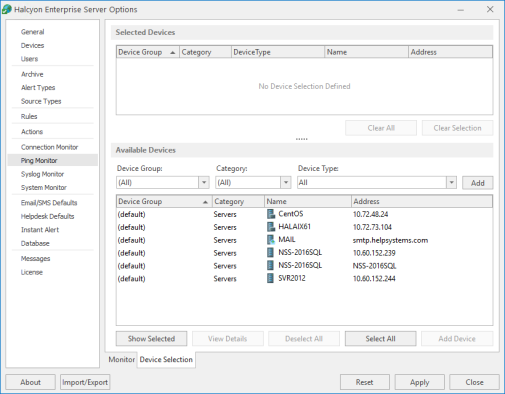Viewport: 505px width, 394px height.
Task: Click the NSS-2016SQL icon with address 10.60.152.239
Action: 271,252
